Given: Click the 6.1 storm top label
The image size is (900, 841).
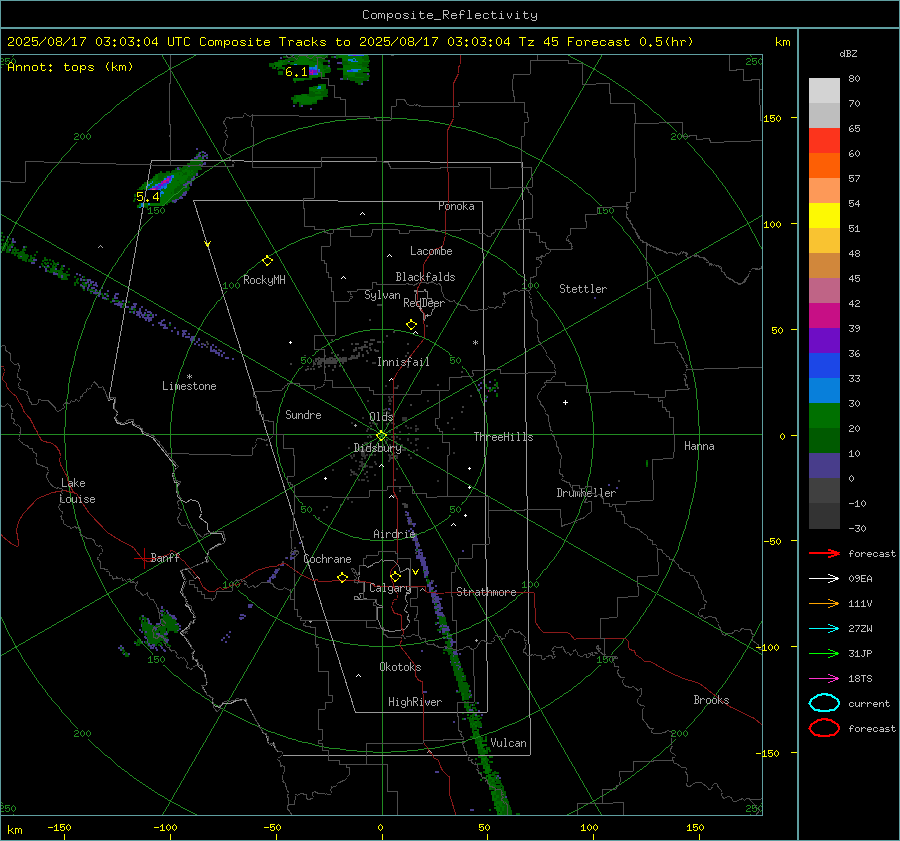Looking at the screenshot, I should pyautogui.click(x=296, y=72).
